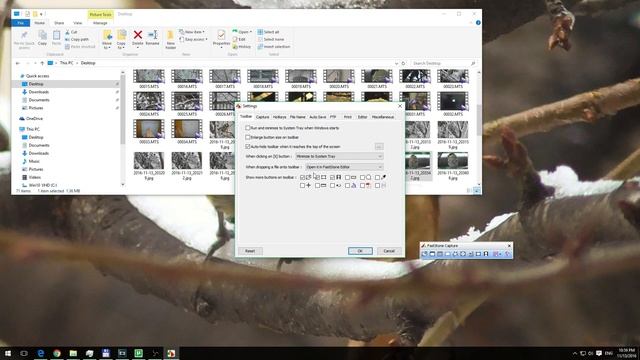Viewport: 640px width, 360px height.
Task: Click the Up arrow in Explorer navigation
Action: pyautogui.click(x=42, y=63)
